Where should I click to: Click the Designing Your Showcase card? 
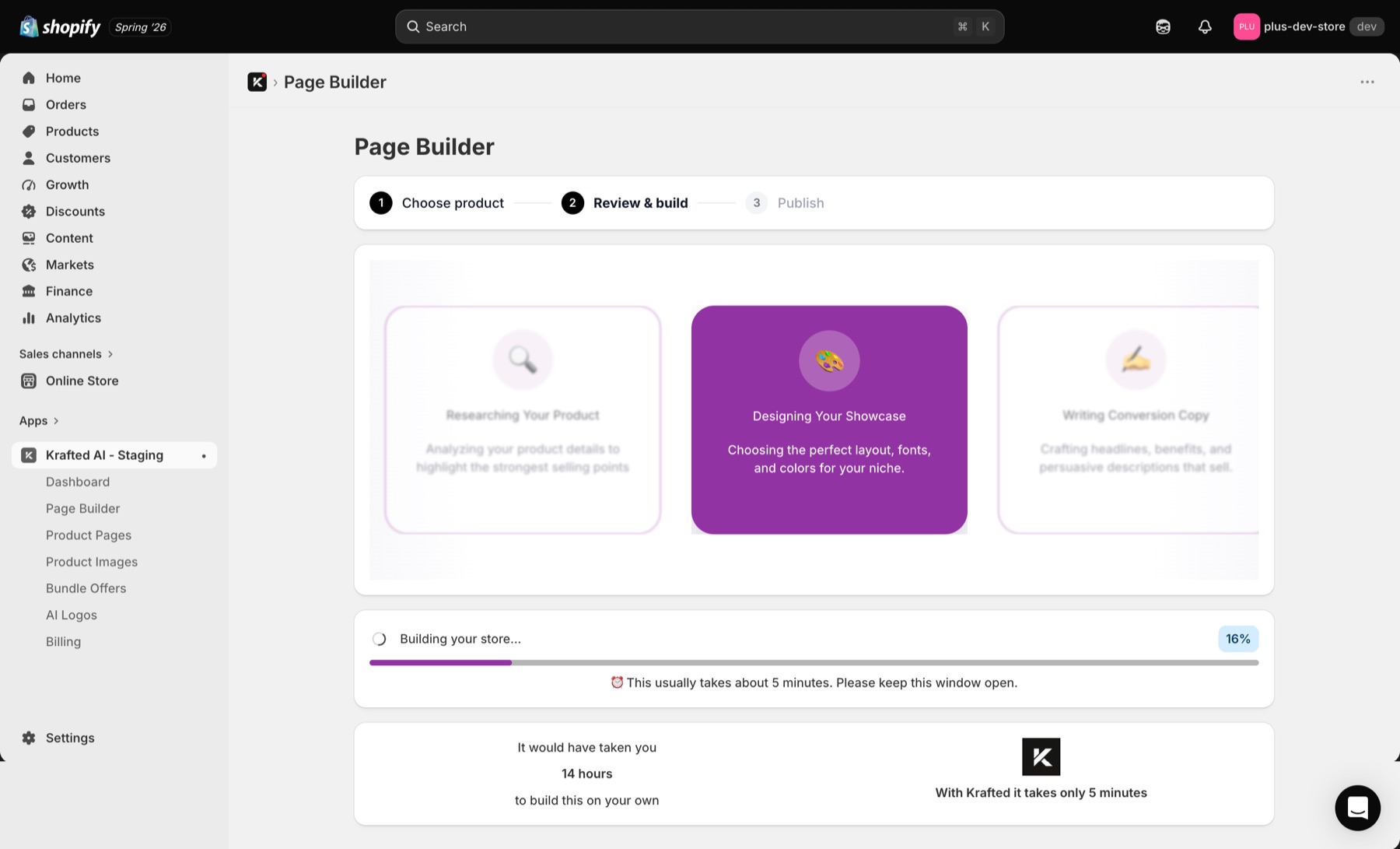829,419
